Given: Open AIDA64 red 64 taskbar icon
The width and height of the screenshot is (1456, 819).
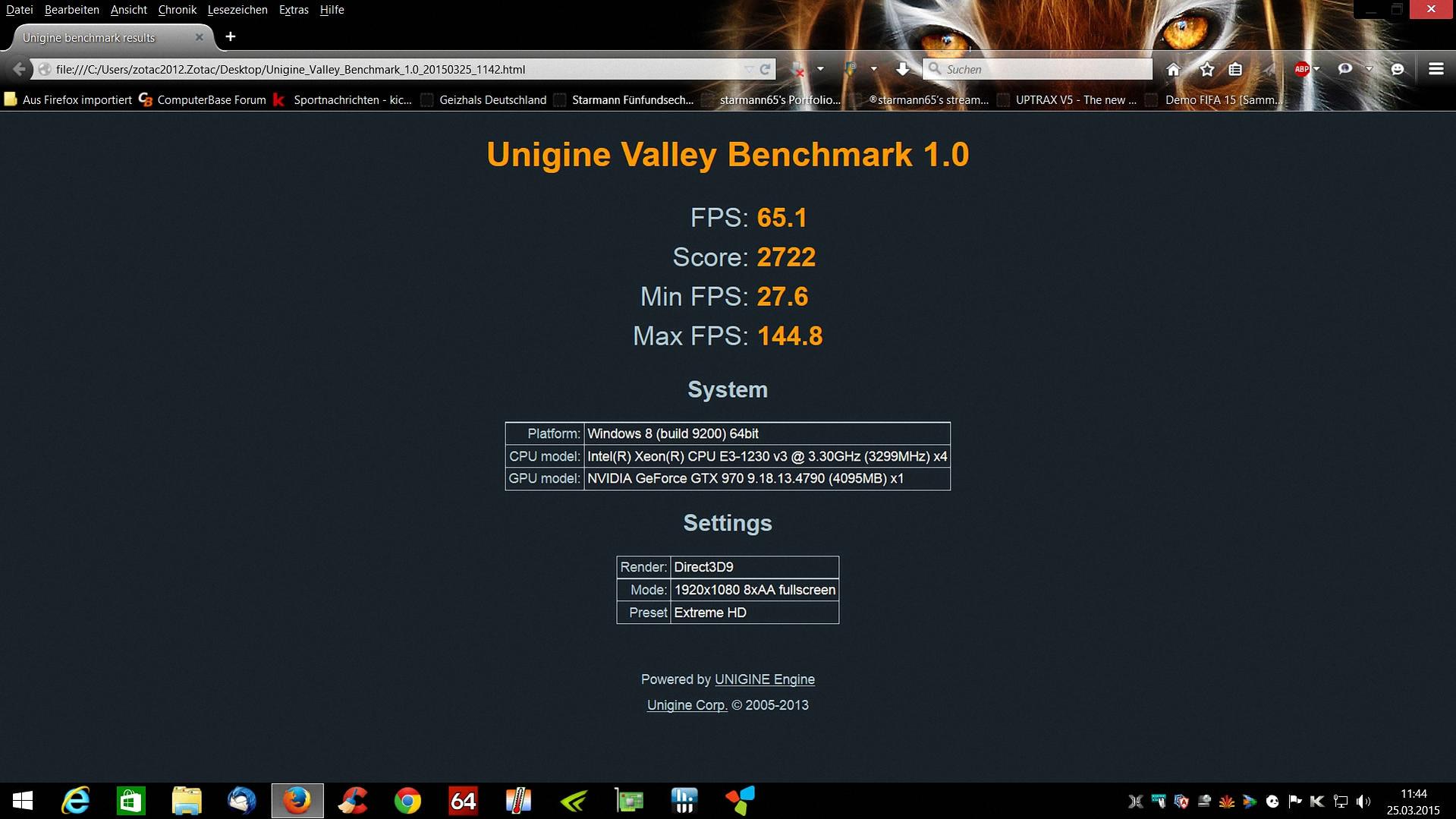Looking at the screenshot, I should click(463, 801).
